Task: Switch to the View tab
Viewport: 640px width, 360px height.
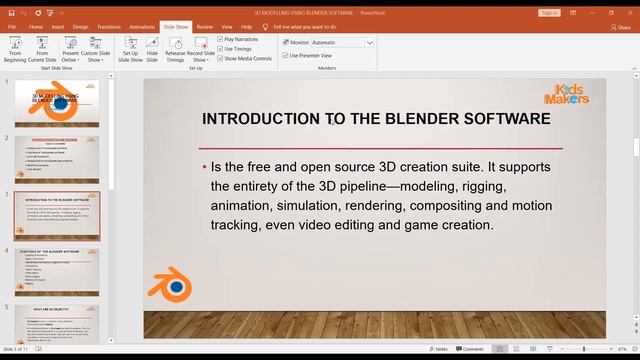Action: (x=227, y=27)
